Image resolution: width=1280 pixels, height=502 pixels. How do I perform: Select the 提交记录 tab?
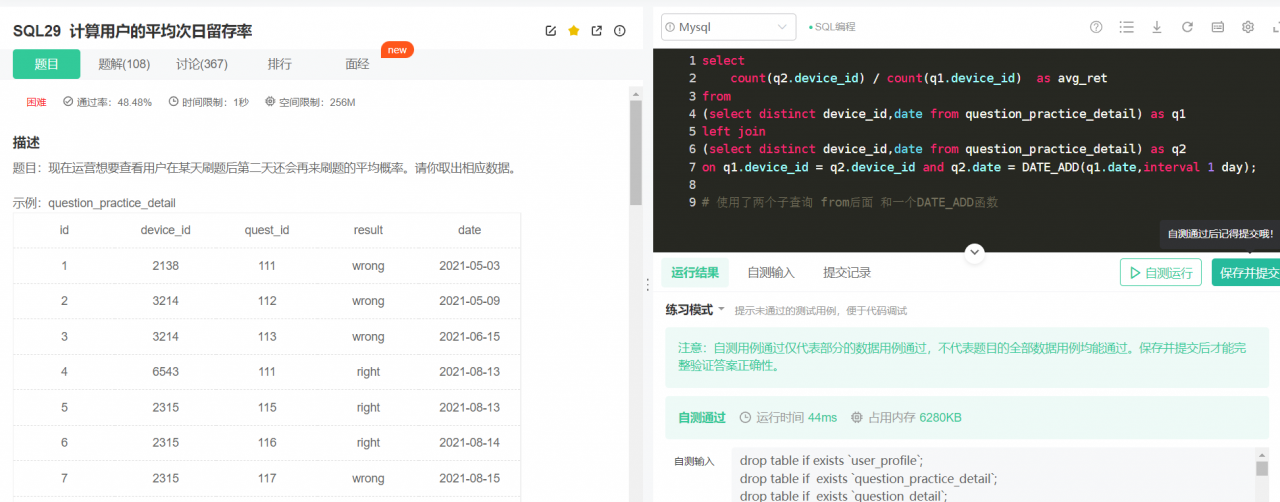coord(847,272)
